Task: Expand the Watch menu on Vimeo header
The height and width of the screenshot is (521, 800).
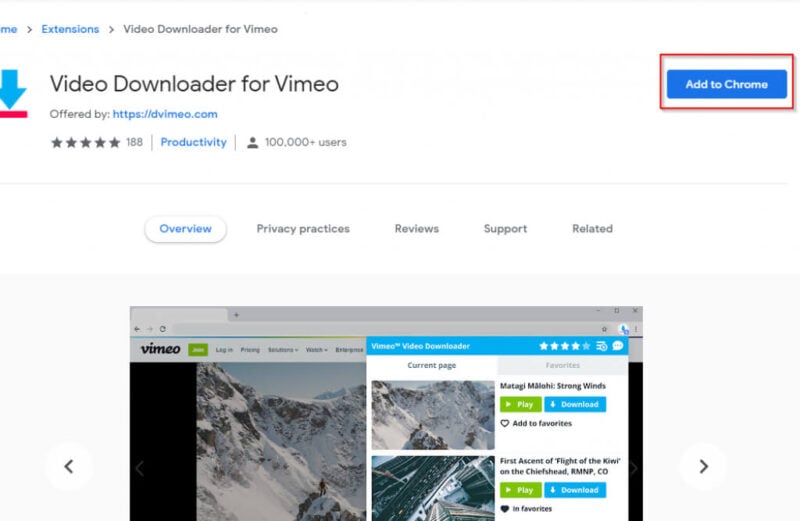Action: click(316, 350)
